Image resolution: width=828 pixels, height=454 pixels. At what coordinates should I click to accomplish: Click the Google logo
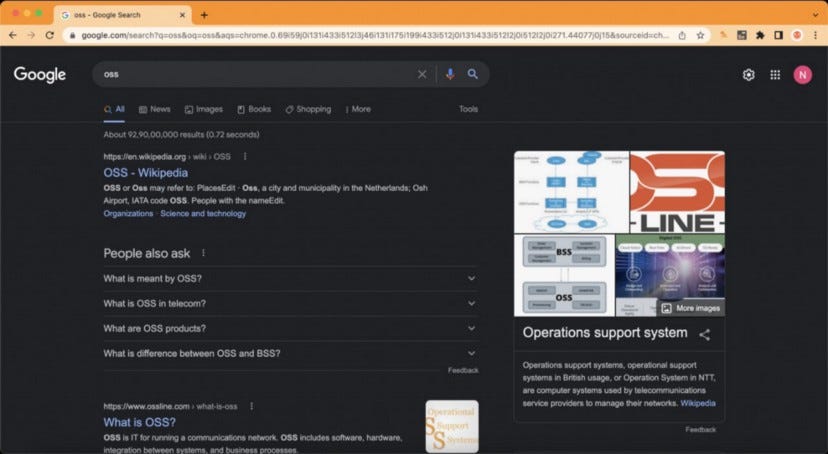click(x=40, y=74)
